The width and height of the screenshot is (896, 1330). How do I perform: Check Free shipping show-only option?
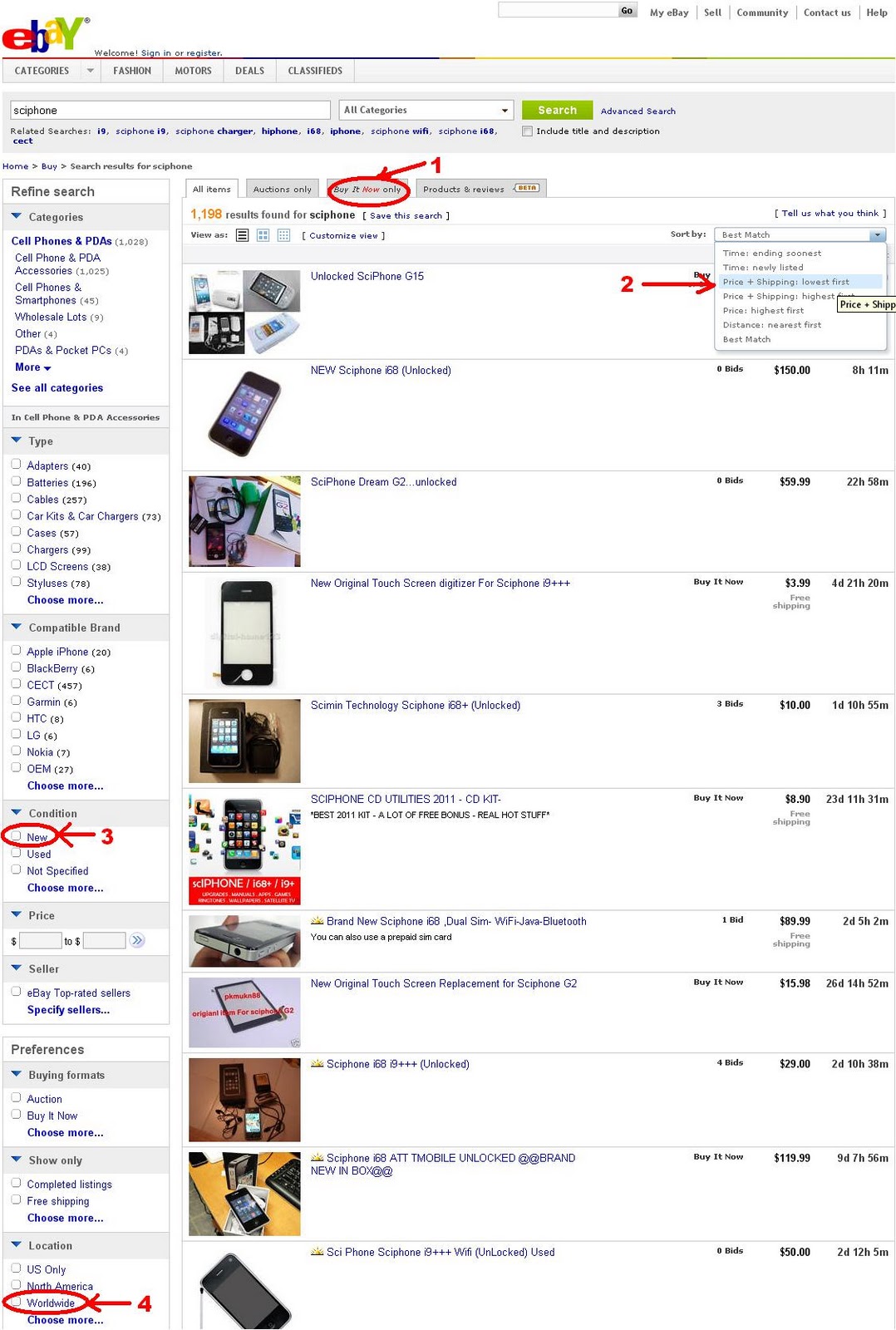click(16, 1199)
